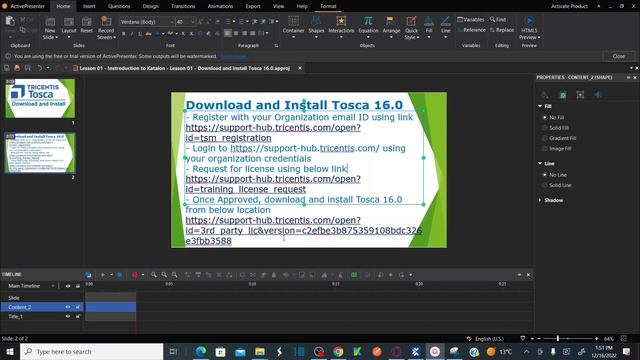Open the Transitions ribbon tab
Screen dimensions: 640x360
[x=183, y=6]
